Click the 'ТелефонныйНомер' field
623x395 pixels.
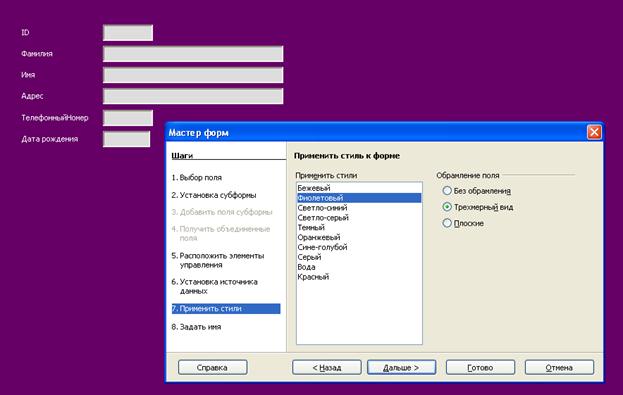coord(128,118)
